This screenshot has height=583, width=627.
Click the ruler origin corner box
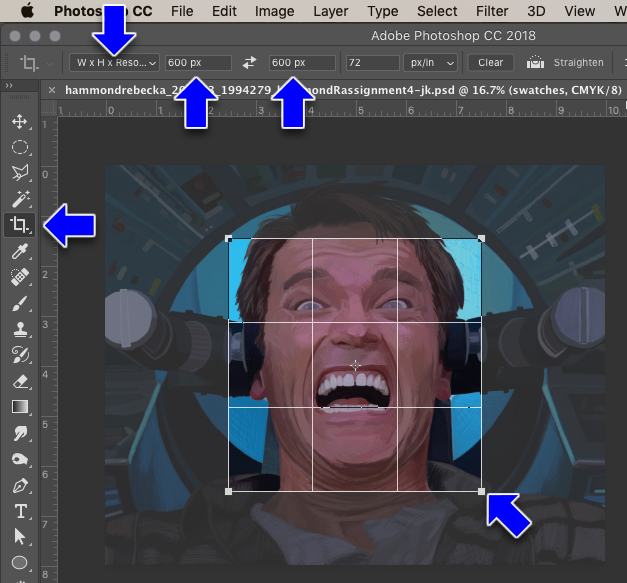coord(49,108)
